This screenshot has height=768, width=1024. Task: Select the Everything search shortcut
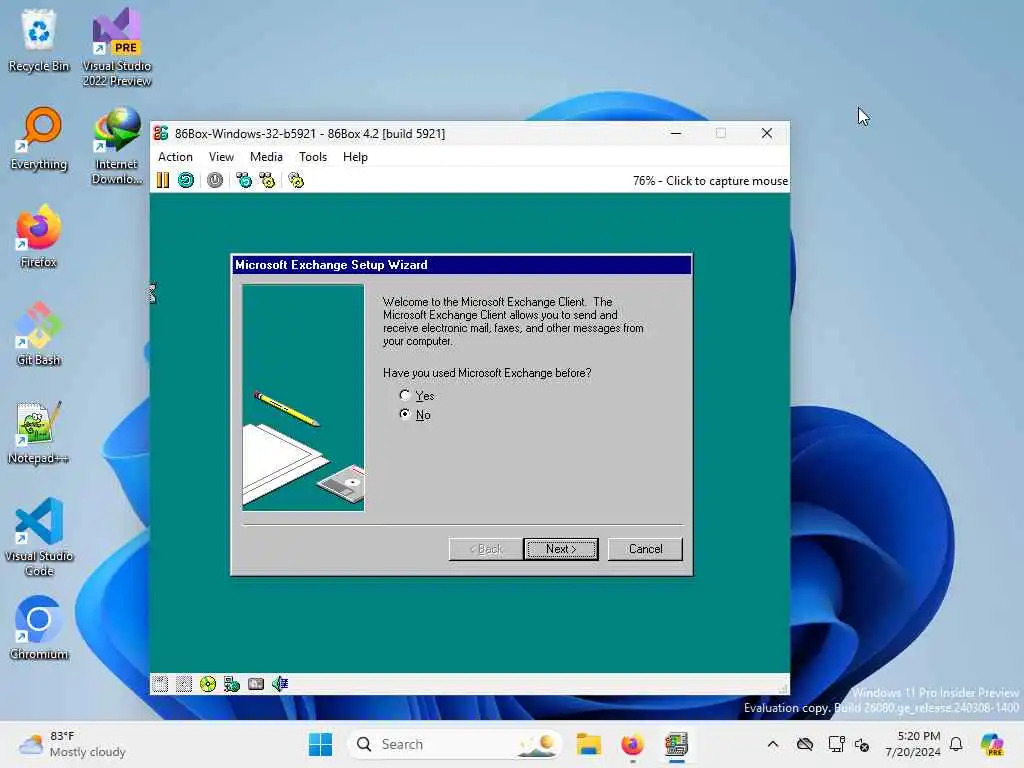tap(39, 138)
